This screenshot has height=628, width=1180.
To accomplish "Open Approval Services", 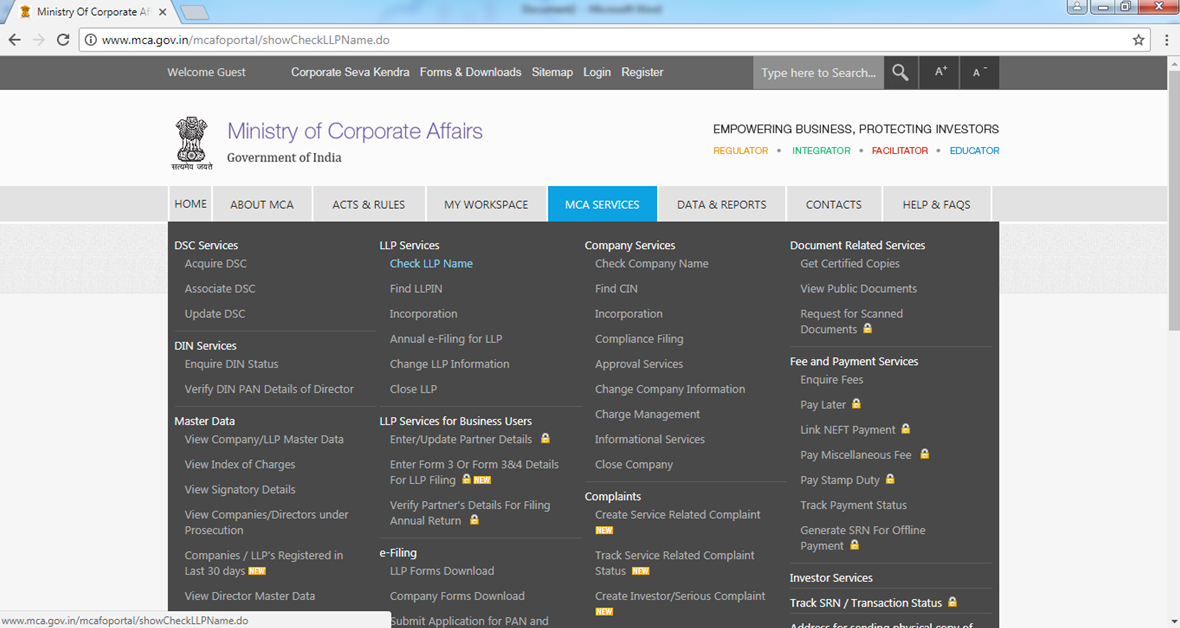I will pyautogui.click(x=639, y=364).
